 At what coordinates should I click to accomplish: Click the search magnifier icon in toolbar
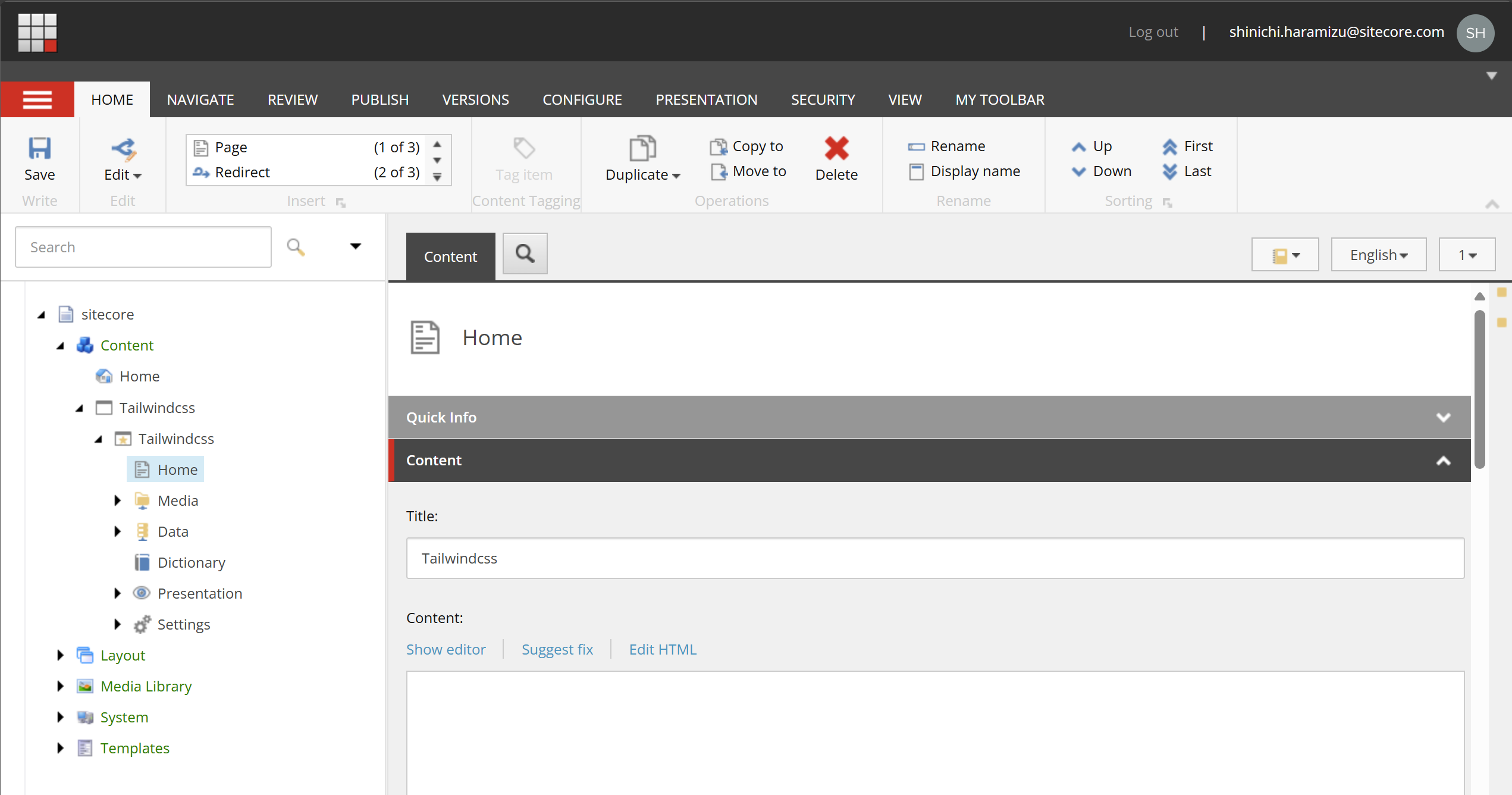(524, 255)
